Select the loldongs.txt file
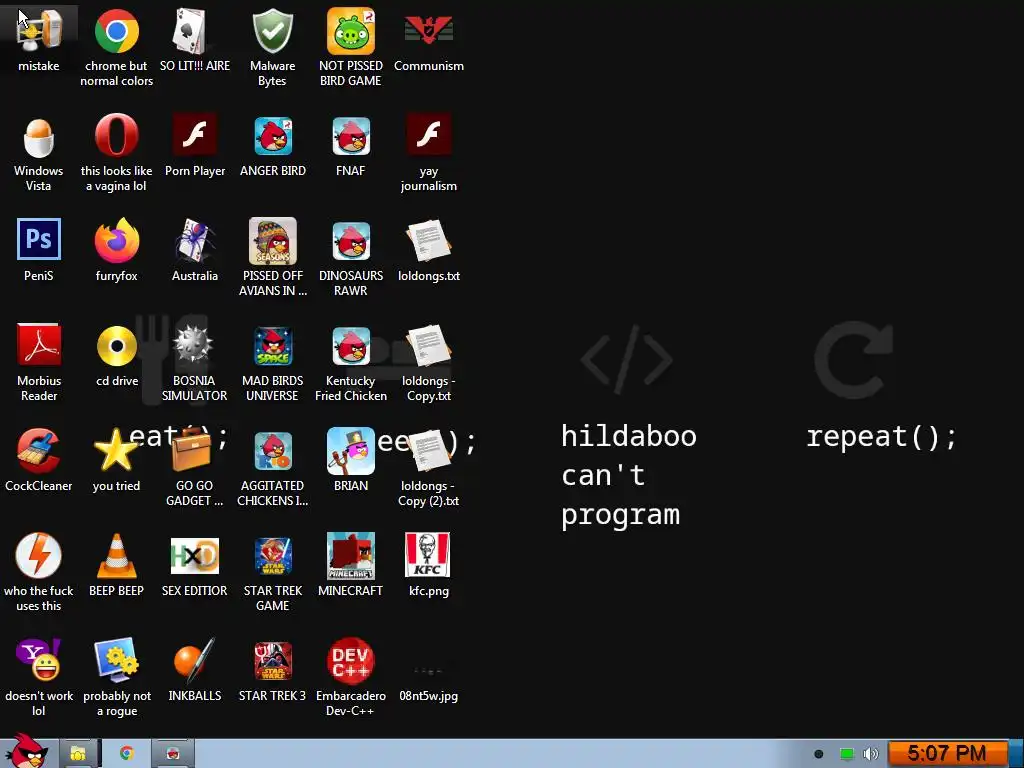This screenshot has height=768, width=1024. coord(428,241)
